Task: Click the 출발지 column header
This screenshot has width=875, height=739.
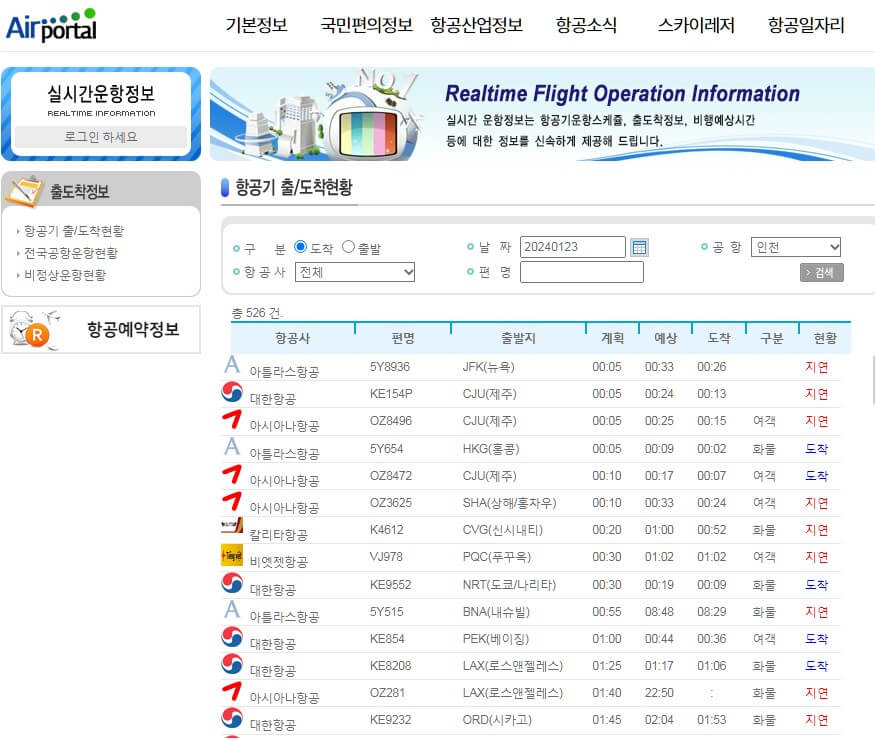Action: [518, 338]
